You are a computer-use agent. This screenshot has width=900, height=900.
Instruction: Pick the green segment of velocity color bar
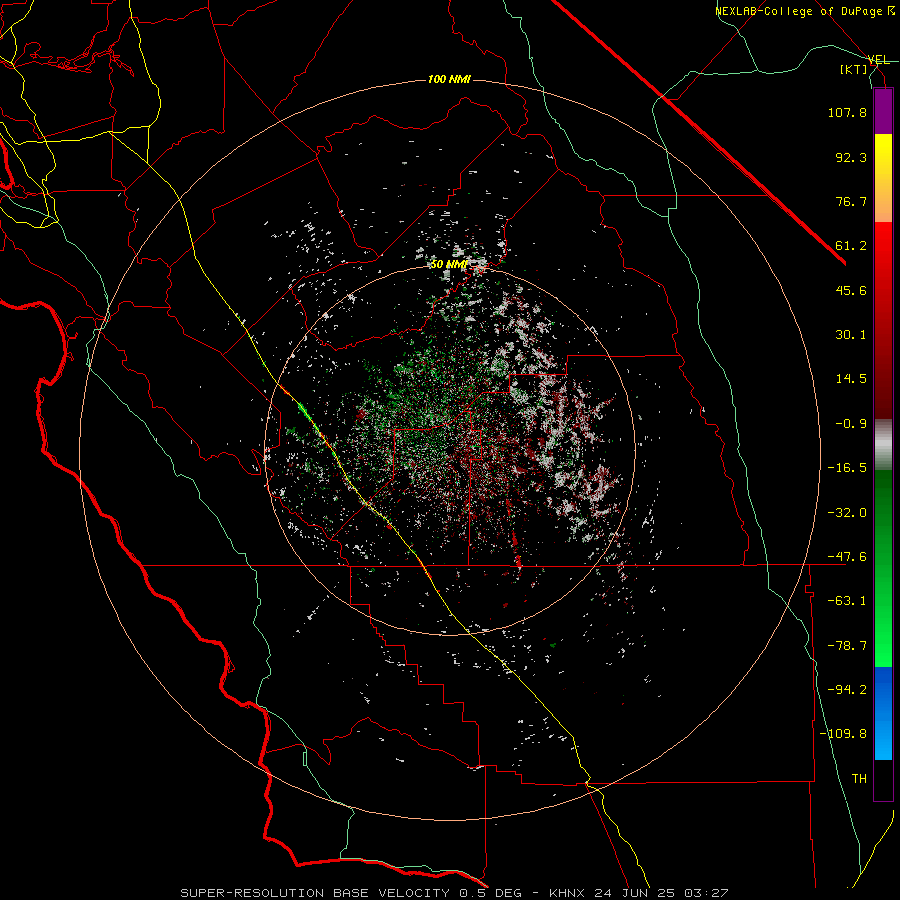tap(883, 568)
